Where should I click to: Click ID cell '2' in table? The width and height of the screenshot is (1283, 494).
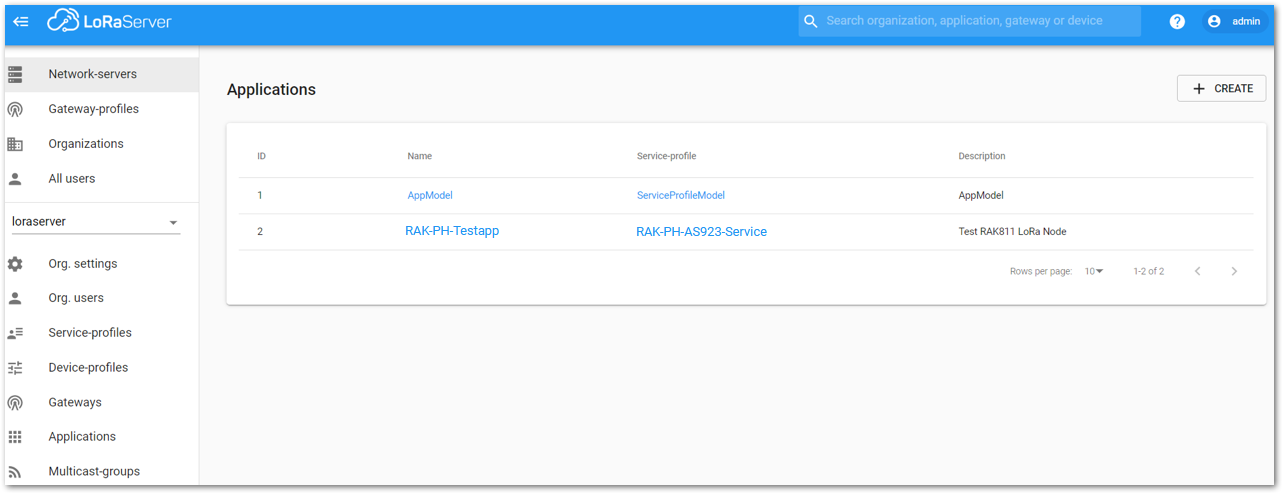point(260,232)
